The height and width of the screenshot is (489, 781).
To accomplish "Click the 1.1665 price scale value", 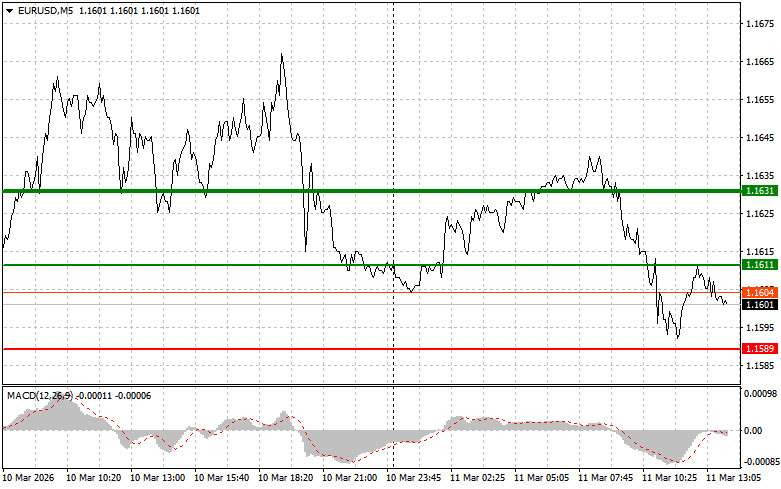I will pos(760,61).
